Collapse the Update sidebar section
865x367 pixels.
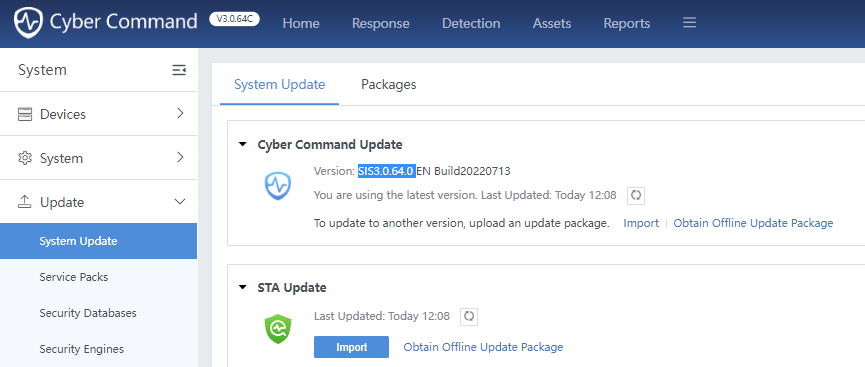click(180, 202)
